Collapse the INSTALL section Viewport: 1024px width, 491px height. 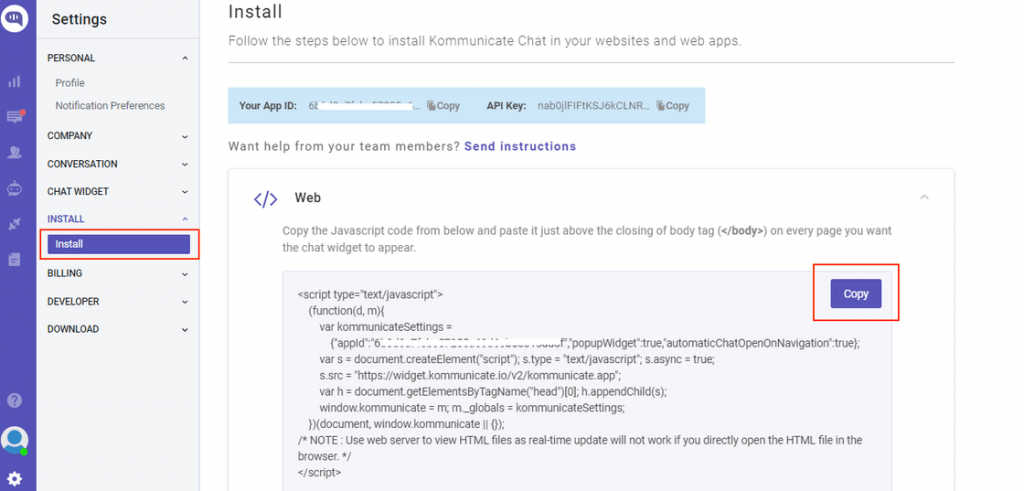click(x=185, y=219)
